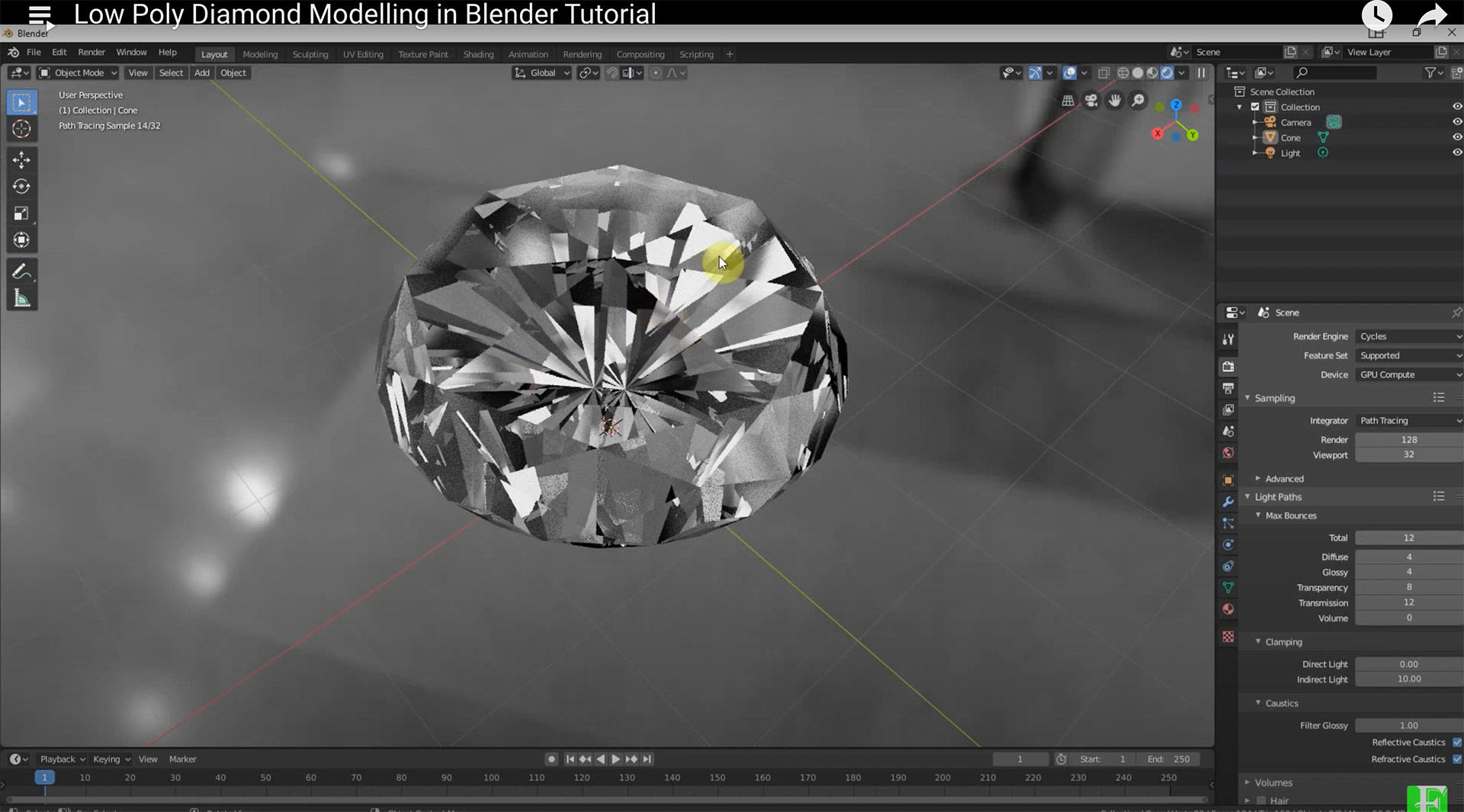Select the Scale tool

[x=21, y=213]
